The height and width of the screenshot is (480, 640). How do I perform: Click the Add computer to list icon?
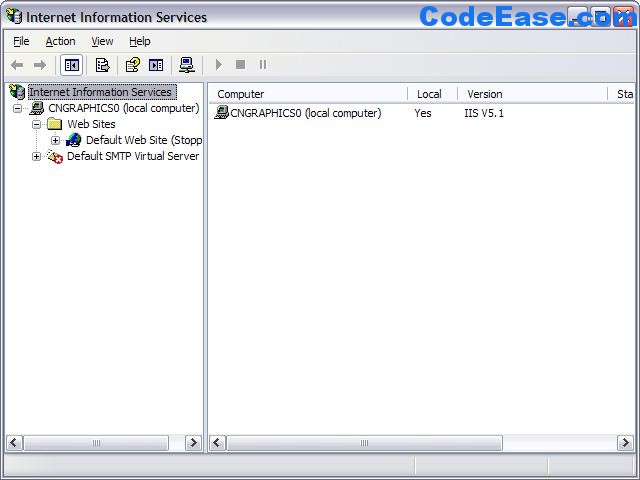click(x=187, y=65)
